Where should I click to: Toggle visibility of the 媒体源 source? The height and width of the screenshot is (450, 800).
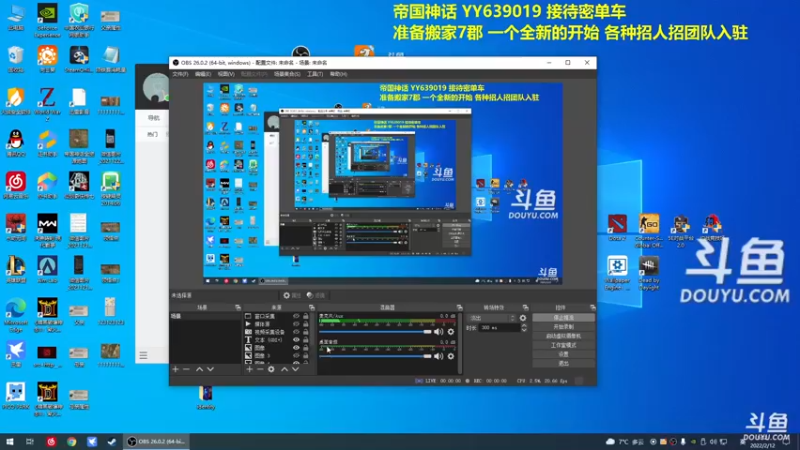tap(296, 324)
